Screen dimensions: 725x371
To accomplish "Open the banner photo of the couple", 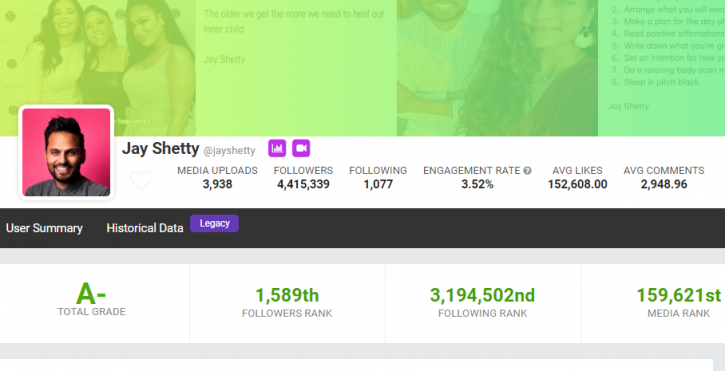I will [497, 68].
